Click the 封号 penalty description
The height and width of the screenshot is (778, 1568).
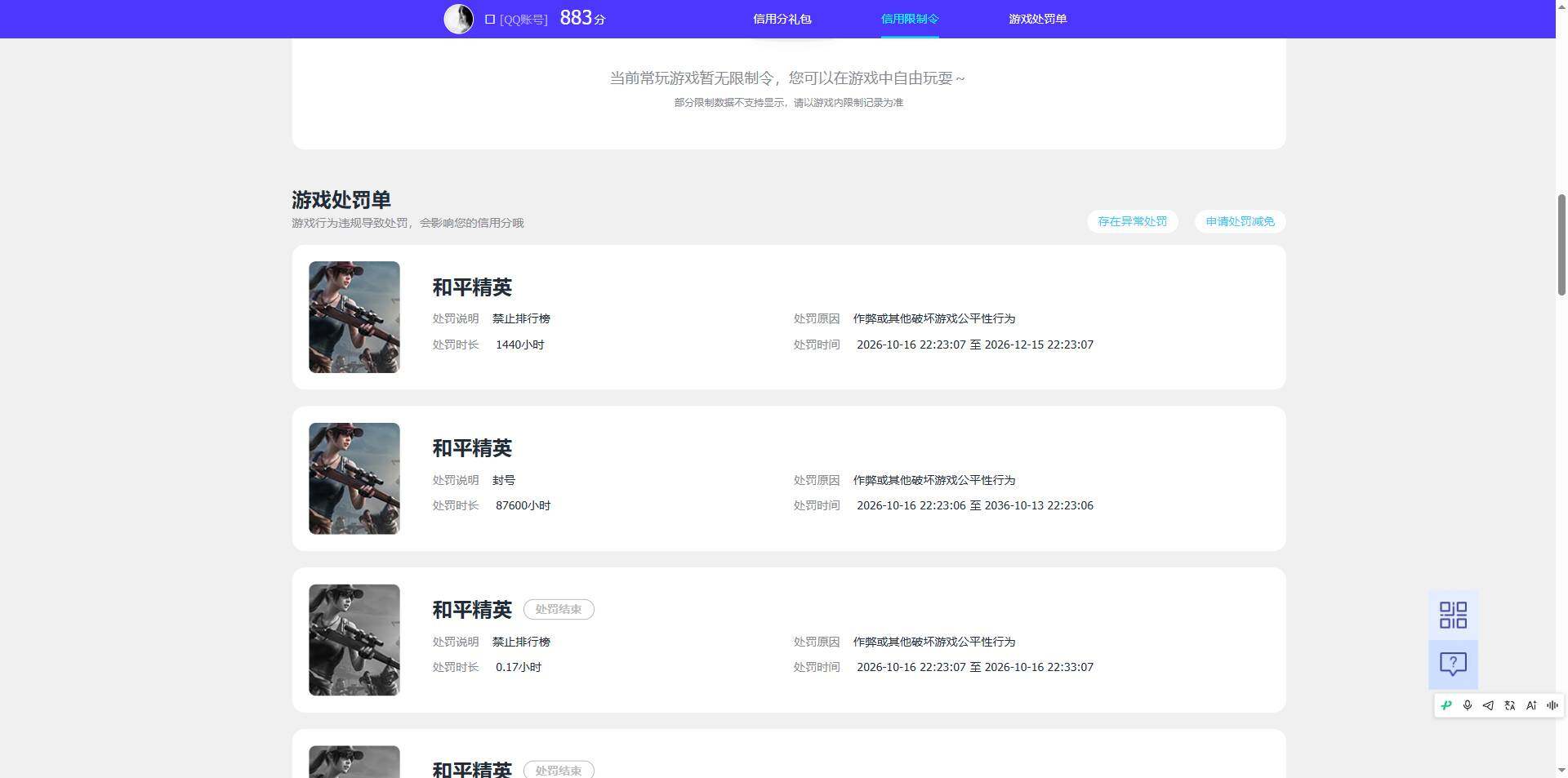coord(504,480)
